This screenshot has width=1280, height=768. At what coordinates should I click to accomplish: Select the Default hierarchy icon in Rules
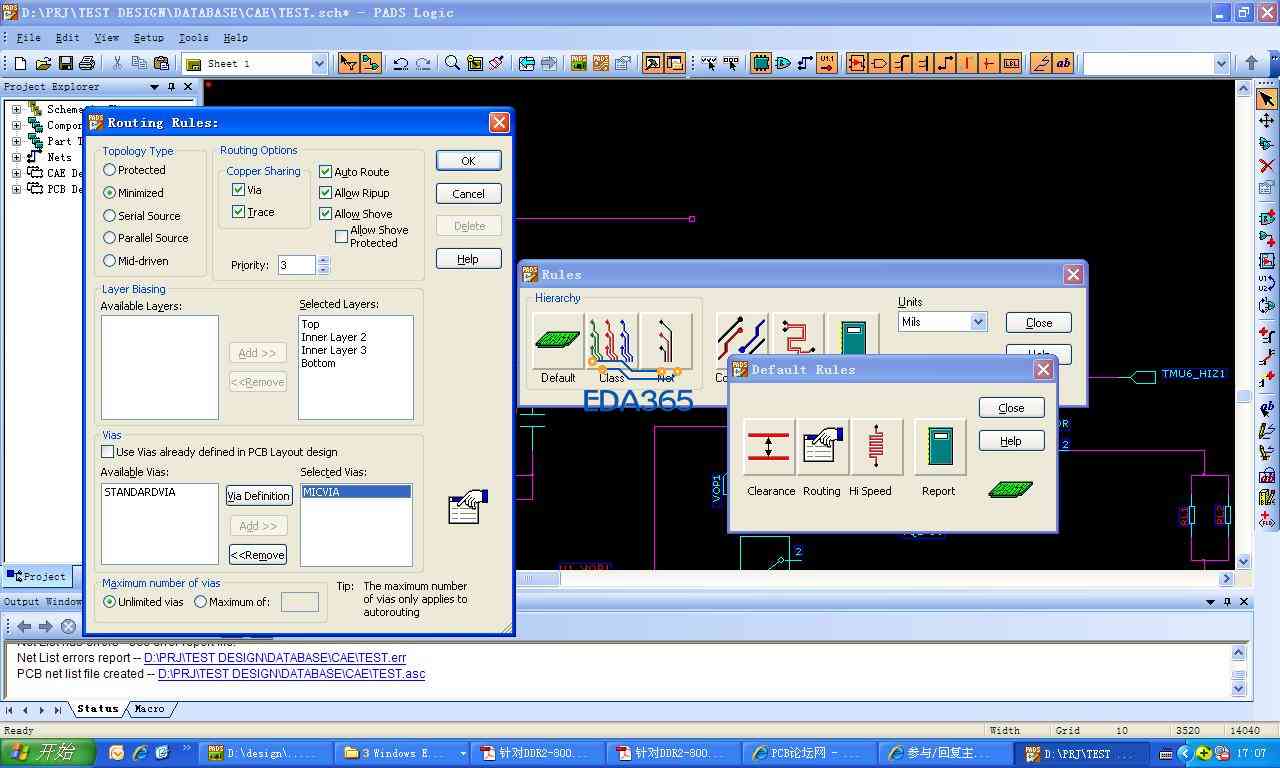click(x=557, y=340)
